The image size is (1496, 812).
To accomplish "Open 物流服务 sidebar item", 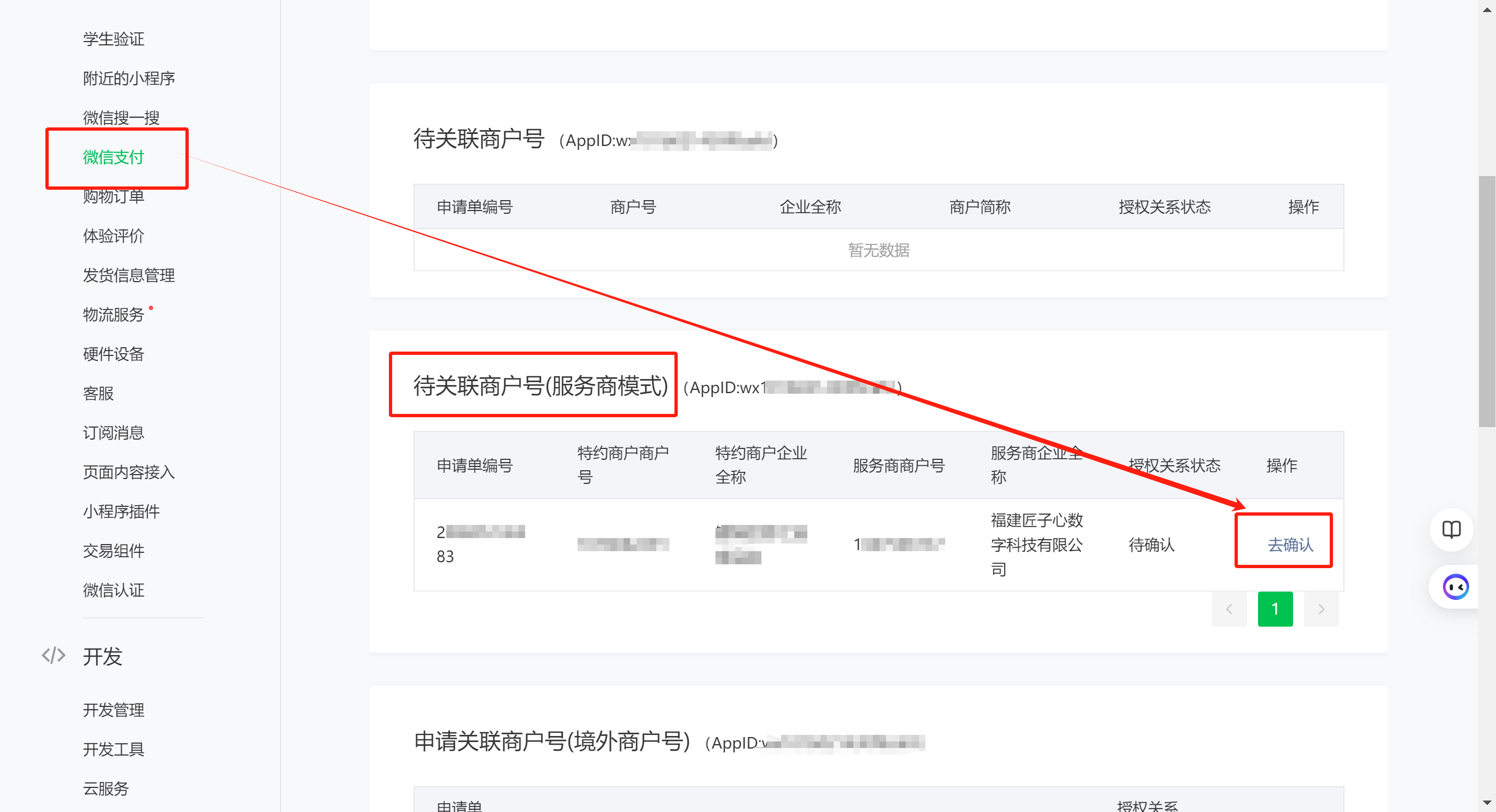I will click(113, 314).
